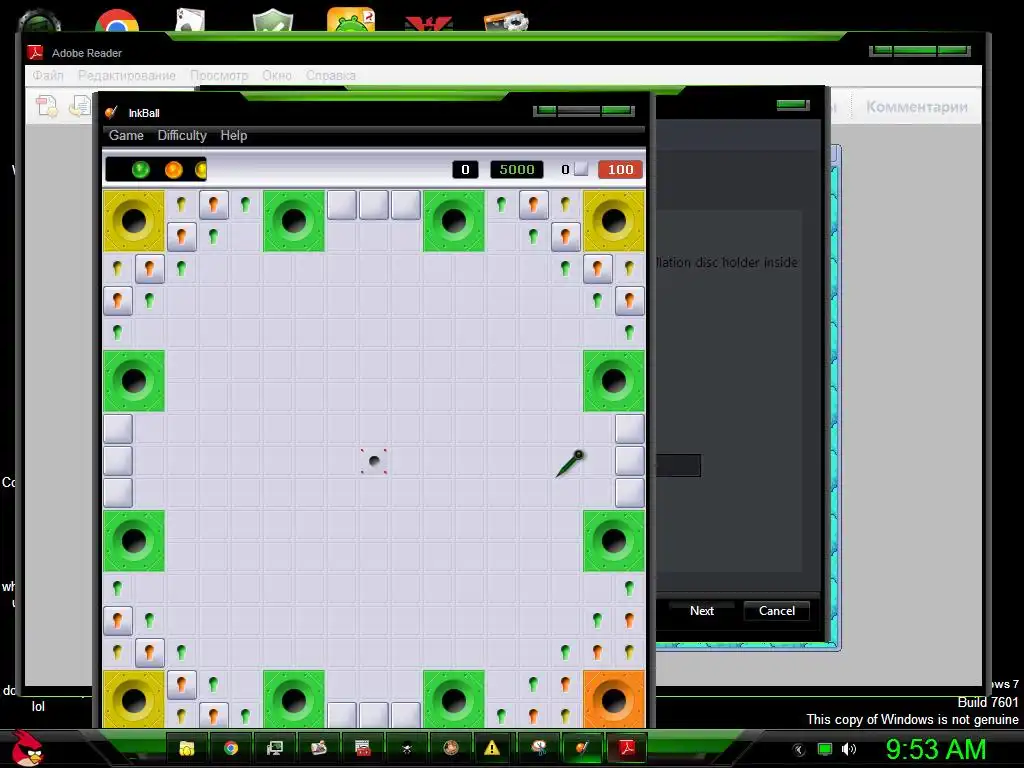
Task: Show hidden tray icons arrow
Action: click(x=799, y=750)
